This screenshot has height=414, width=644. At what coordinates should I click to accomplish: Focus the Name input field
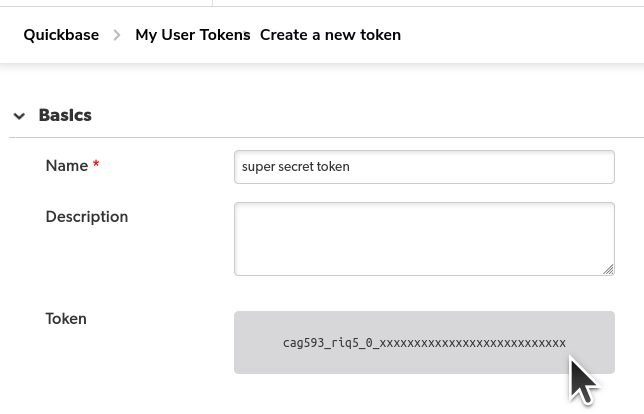click(x=424, y=167)
